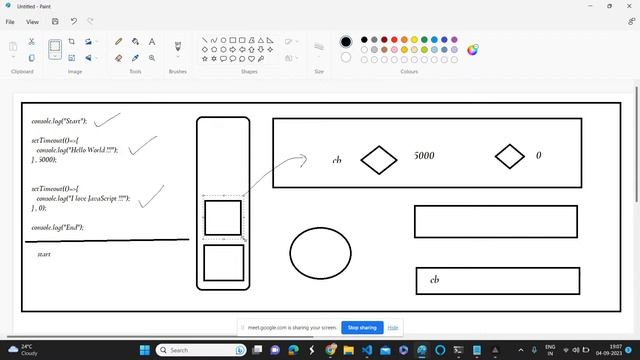Select Colour 2 background white circle
The image size is (640, 360).
coord(346,58)
